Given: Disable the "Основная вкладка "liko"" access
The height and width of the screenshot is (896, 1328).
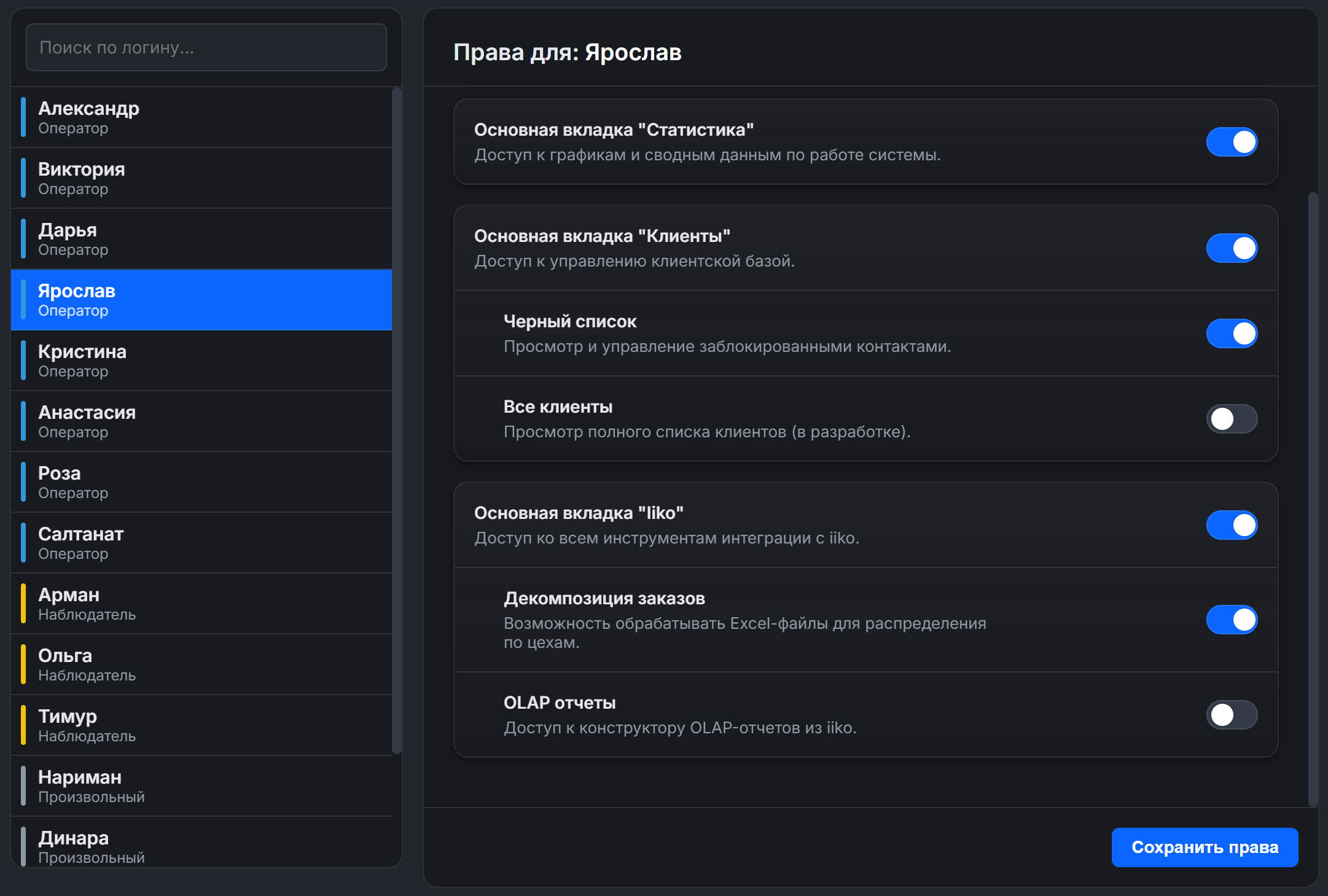Looking at the screenshot, I should point(1232,525).
